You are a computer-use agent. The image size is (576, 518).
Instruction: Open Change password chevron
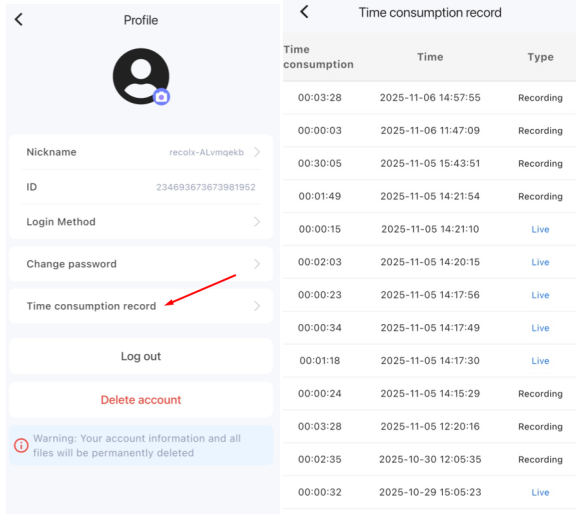click(x=257, y=264)
